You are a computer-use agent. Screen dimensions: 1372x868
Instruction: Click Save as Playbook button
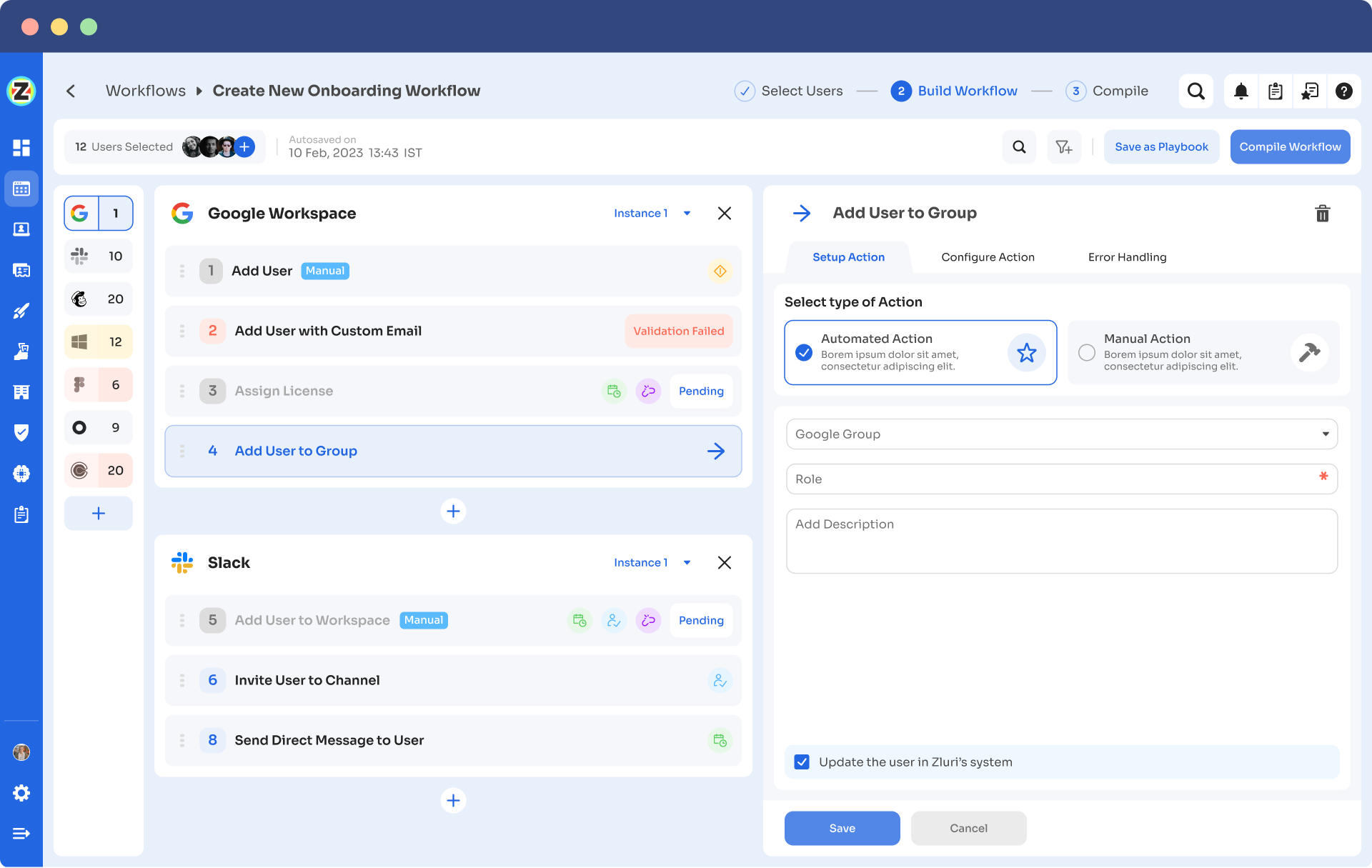pyautogui.click(x=1162, y=146)
